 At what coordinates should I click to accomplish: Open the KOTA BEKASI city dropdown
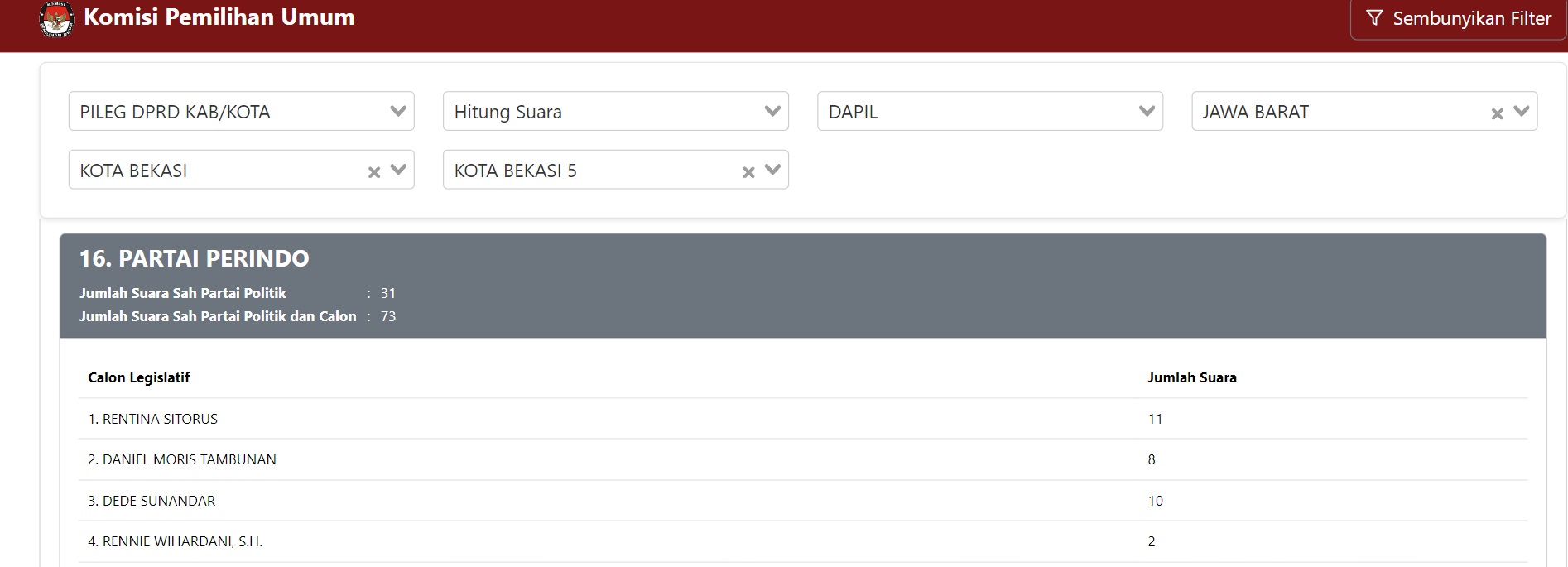(241, 170)
